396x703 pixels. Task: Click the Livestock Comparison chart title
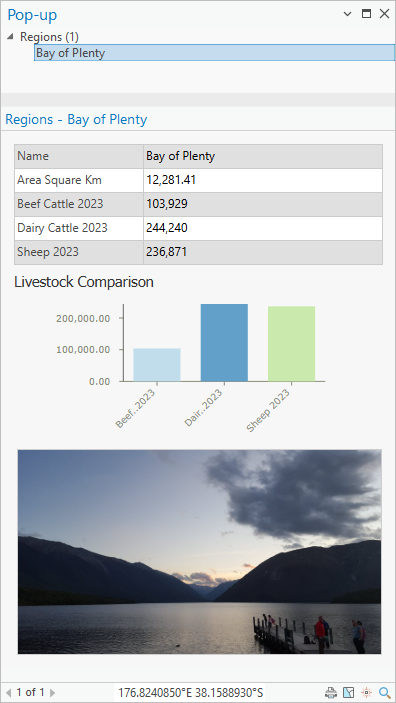84,282
